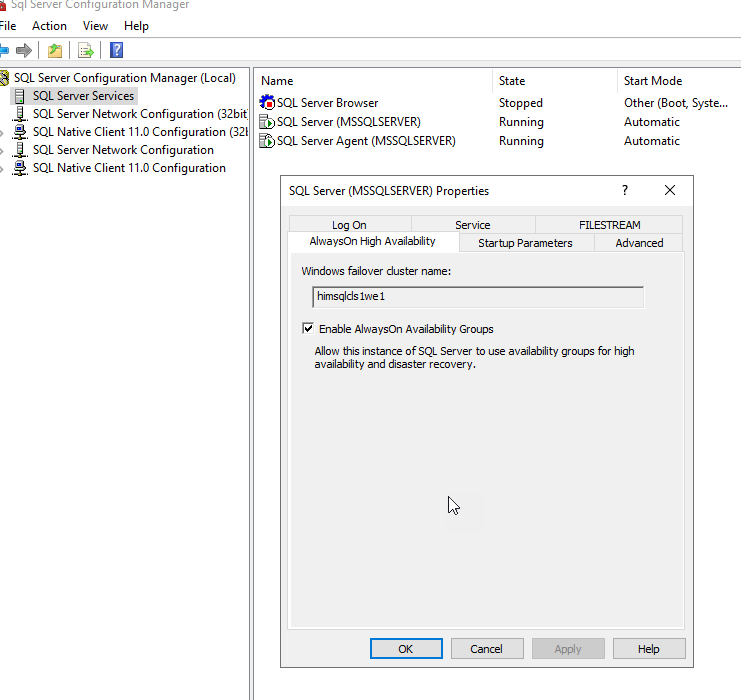Click the Apply button

pos(568,648)
